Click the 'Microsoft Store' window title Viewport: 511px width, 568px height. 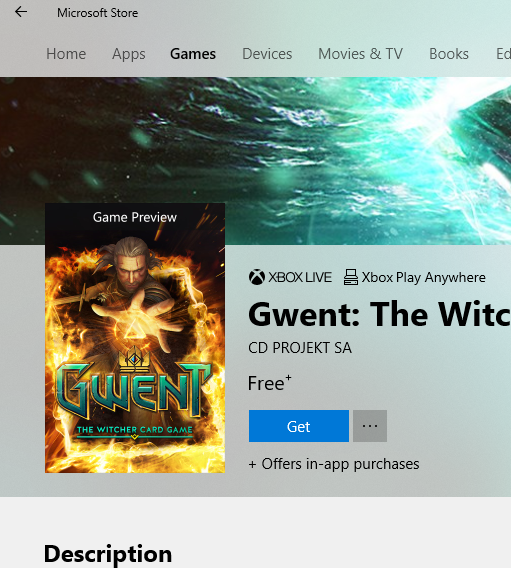(x=97, y=13)
